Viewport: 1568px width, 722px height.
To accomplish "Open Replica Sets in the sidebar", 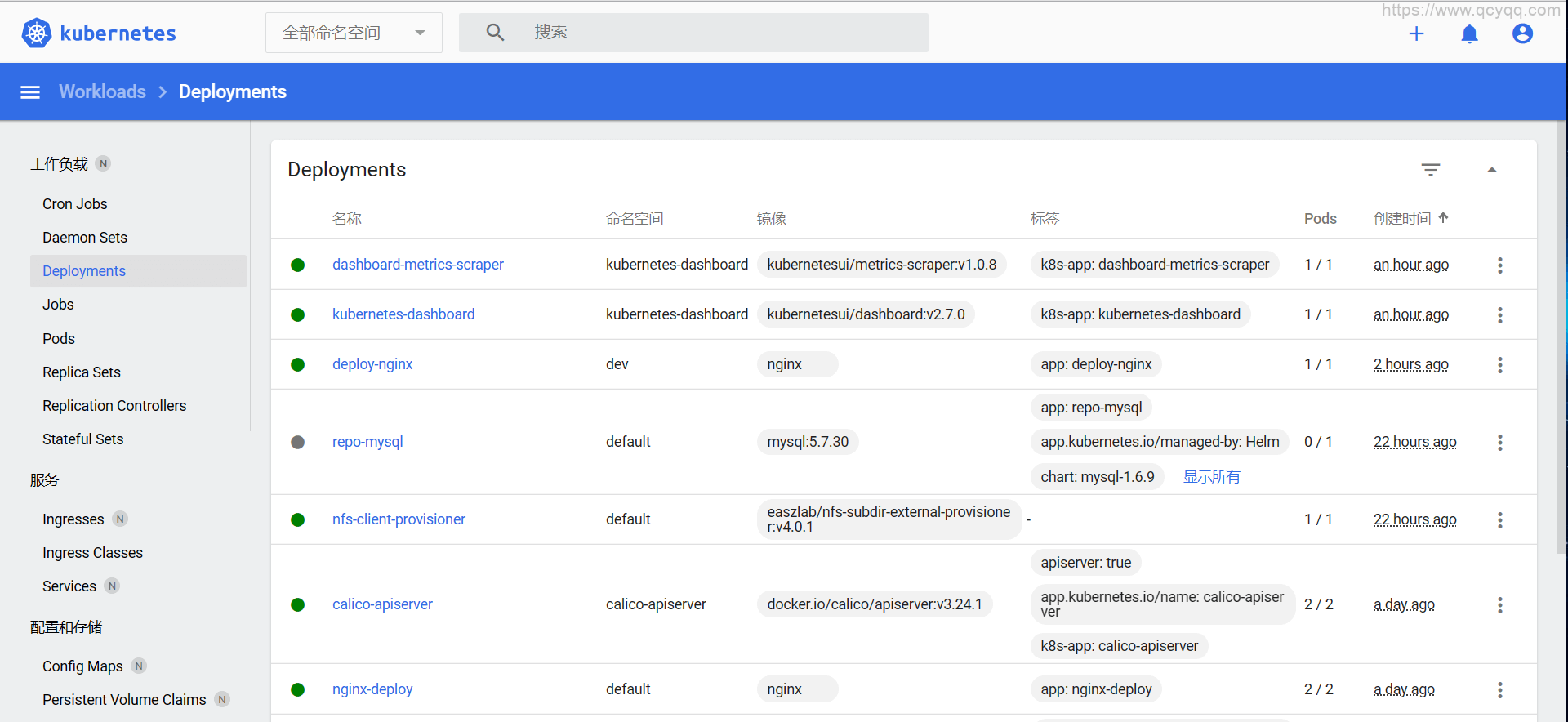I will (x=82, y=372).
